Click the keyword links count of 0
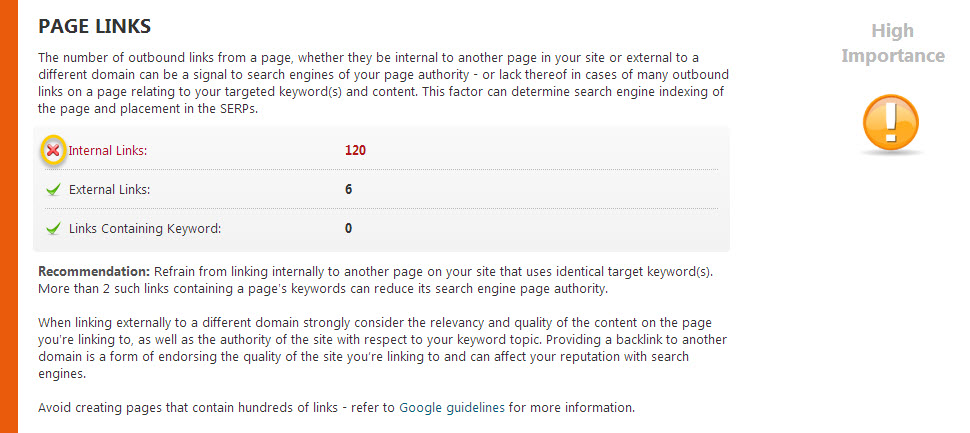The image size is (970, 433). (348, 228)
